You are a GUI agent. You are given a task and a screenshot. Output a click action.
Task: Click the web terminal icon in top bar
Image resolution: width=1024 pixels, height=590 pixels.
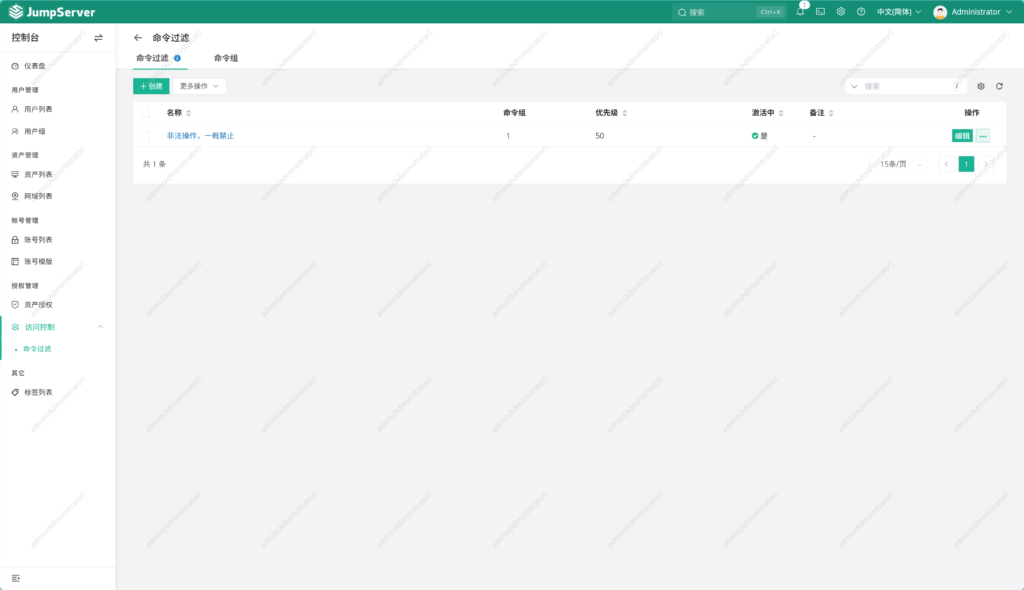[820, 11]
